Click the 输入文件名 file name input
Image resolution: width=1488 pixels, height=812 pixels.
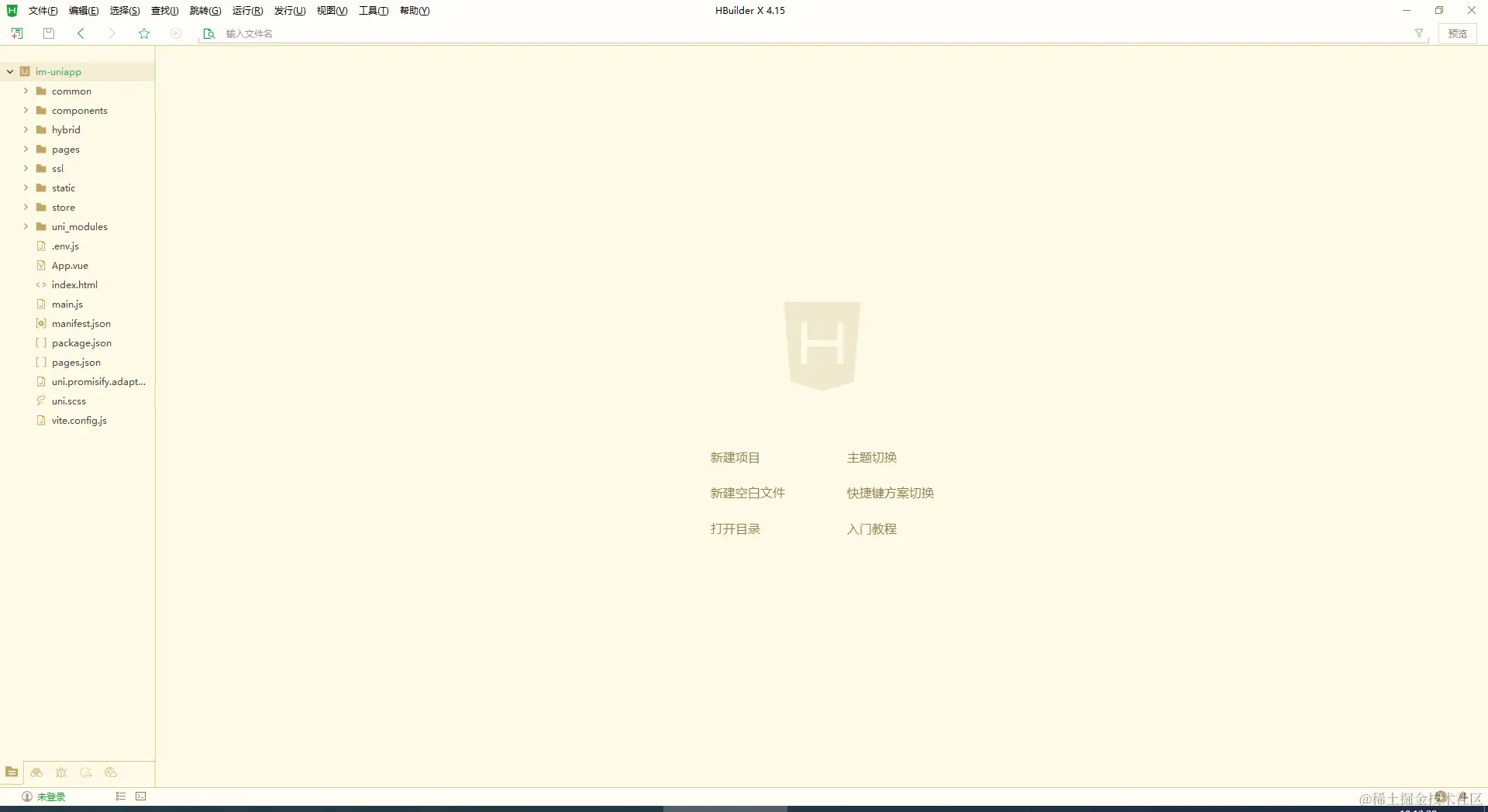pos(814,33)
